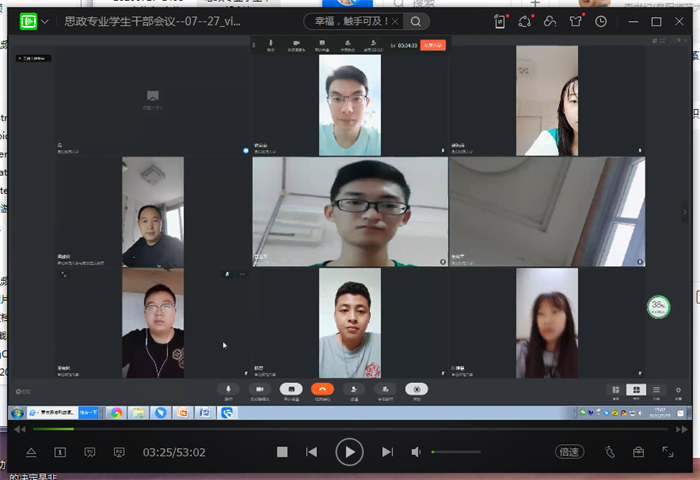This screenshot has height=480, width=700.
Task: Switch to grid view layout in meeting
Action: pyautogui.click(x=635, y=389)
